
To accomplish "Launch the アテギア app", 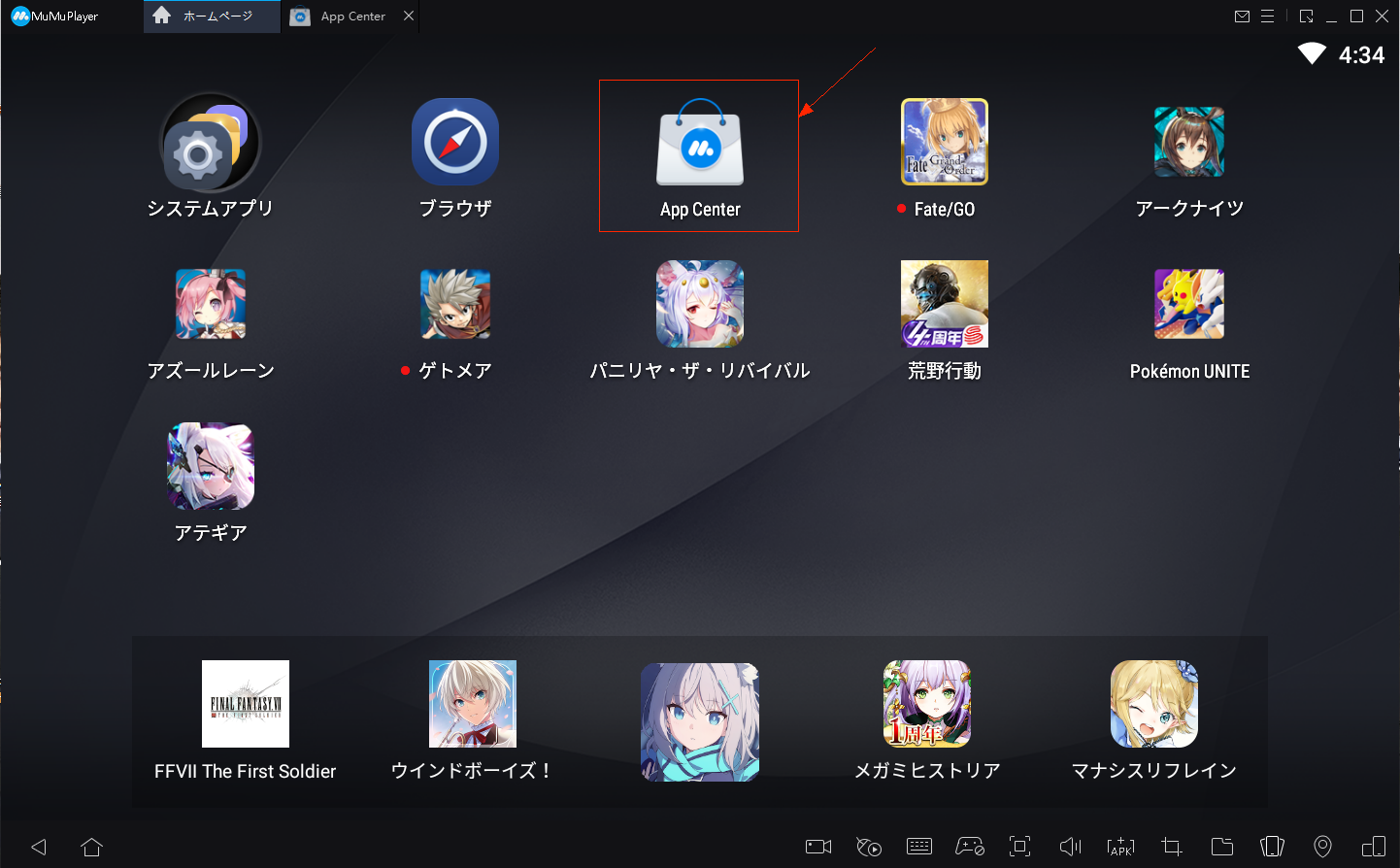I will click(211, 466).
